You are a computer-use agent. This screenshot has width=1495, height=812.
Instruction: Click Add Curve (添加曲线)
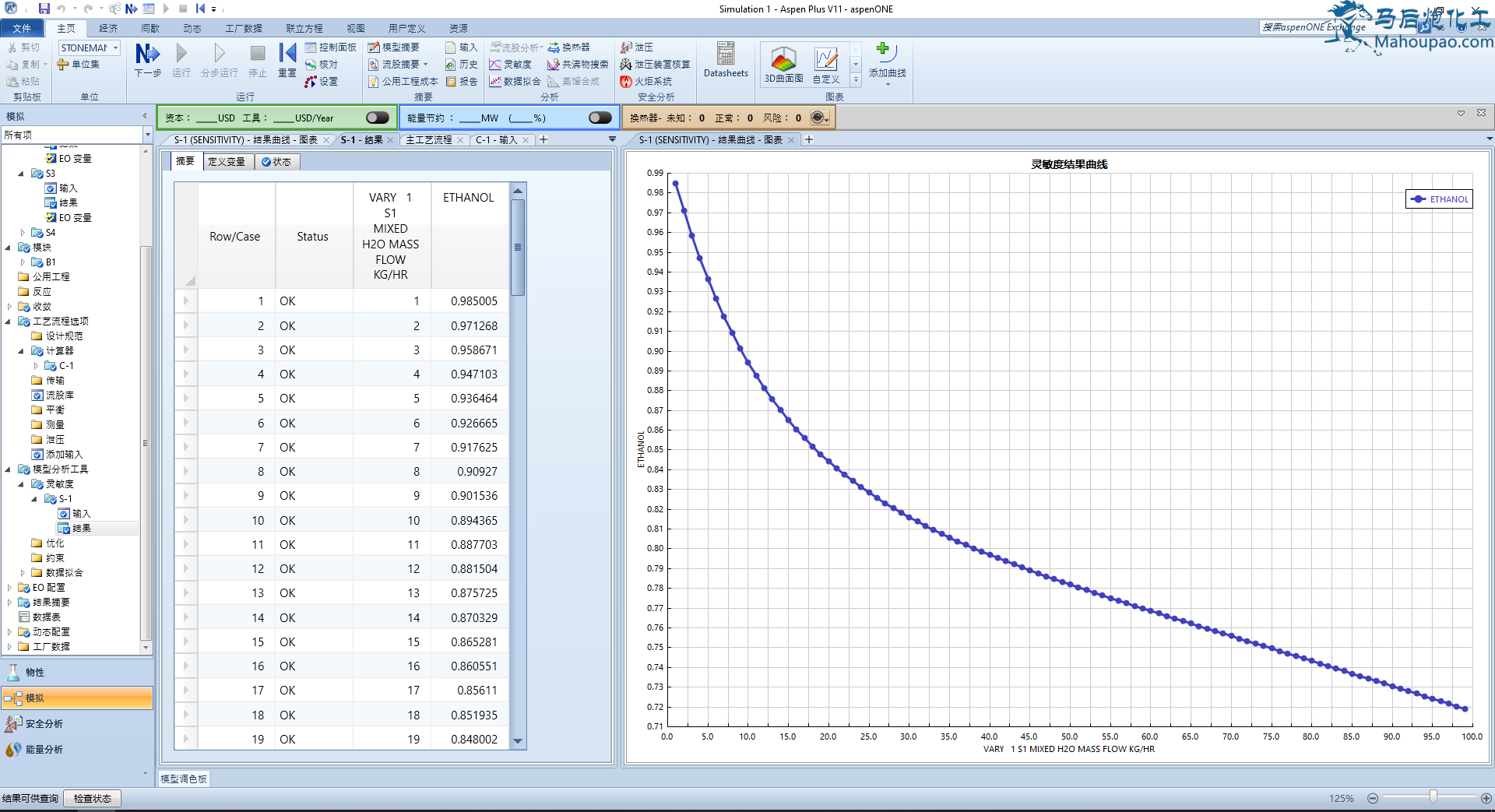[x=887, y=62]
